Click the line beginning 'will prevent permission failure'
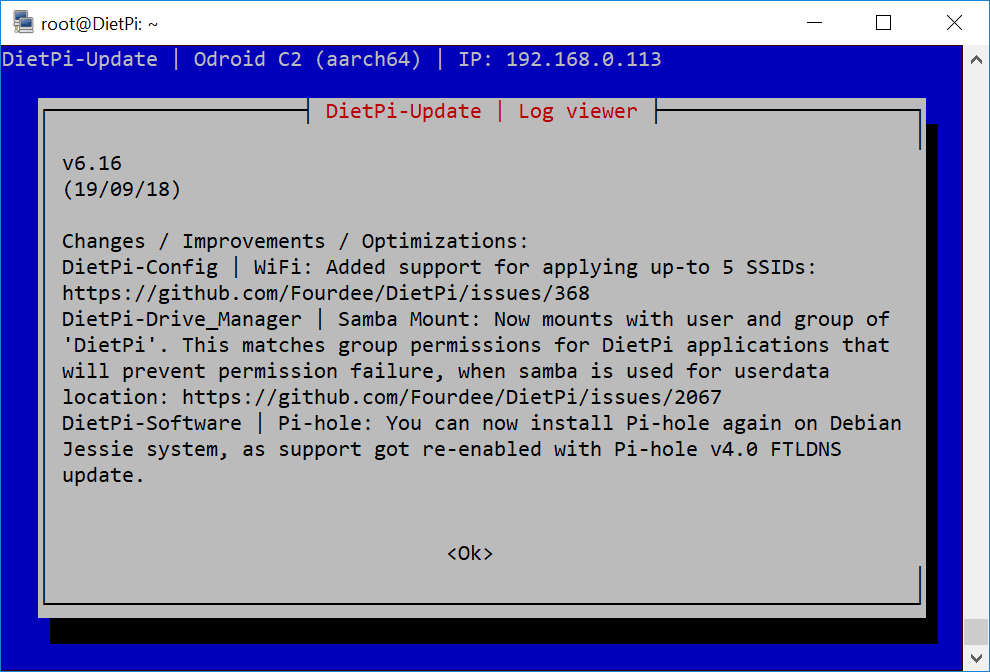 pos(446,371)
